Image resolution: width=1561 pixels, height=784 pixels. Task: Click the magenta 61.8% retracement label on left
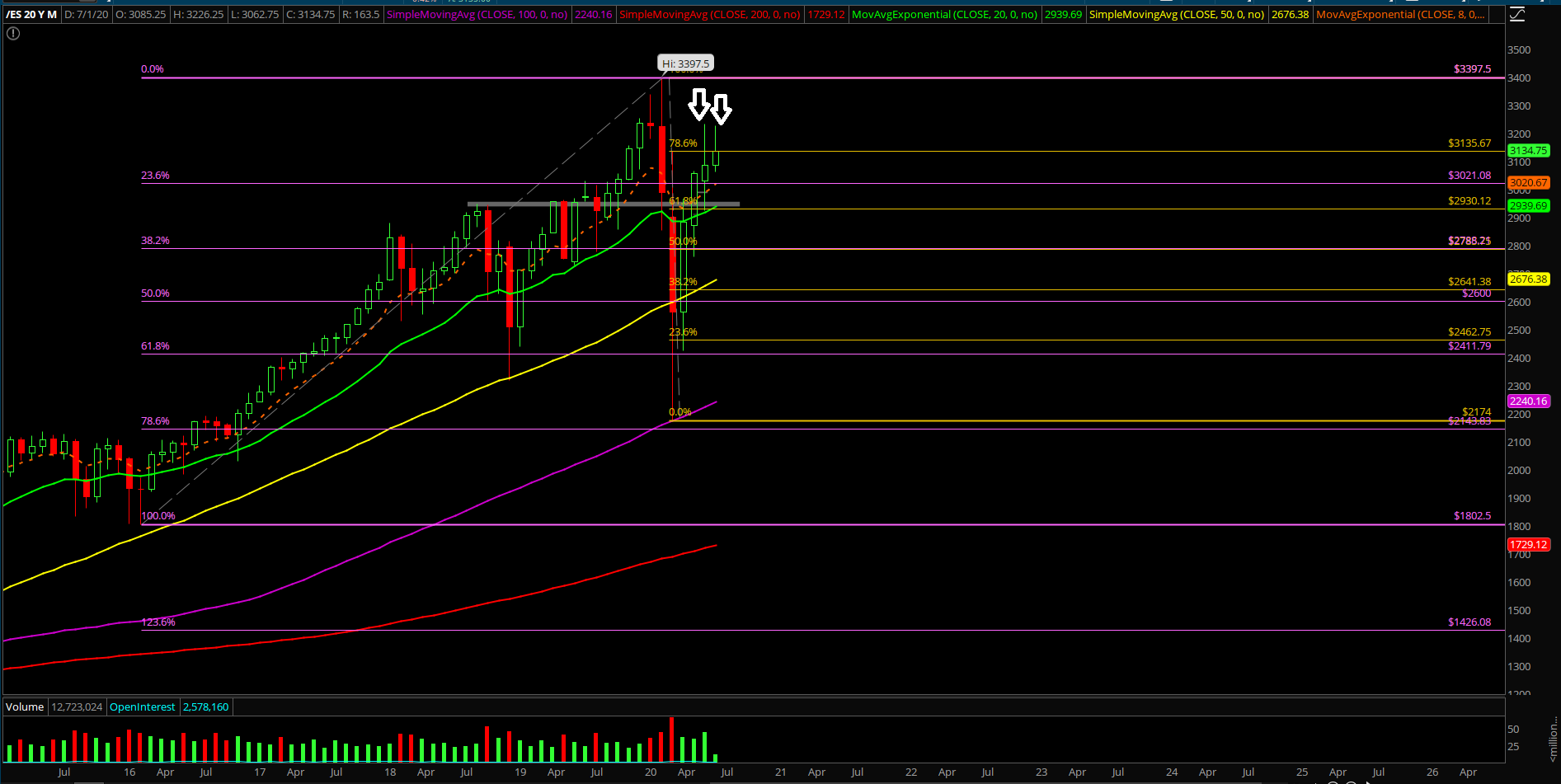(156, 346)
